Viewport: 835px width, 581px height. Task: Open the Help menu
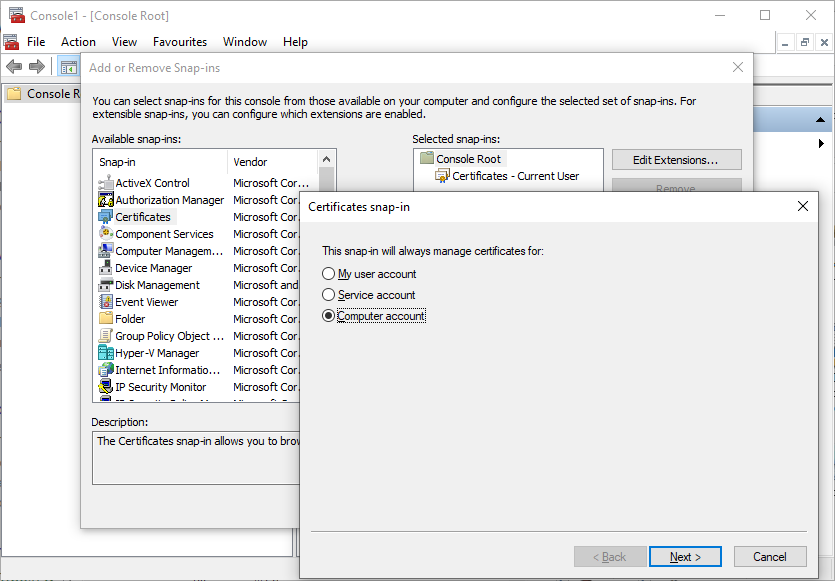295,42
